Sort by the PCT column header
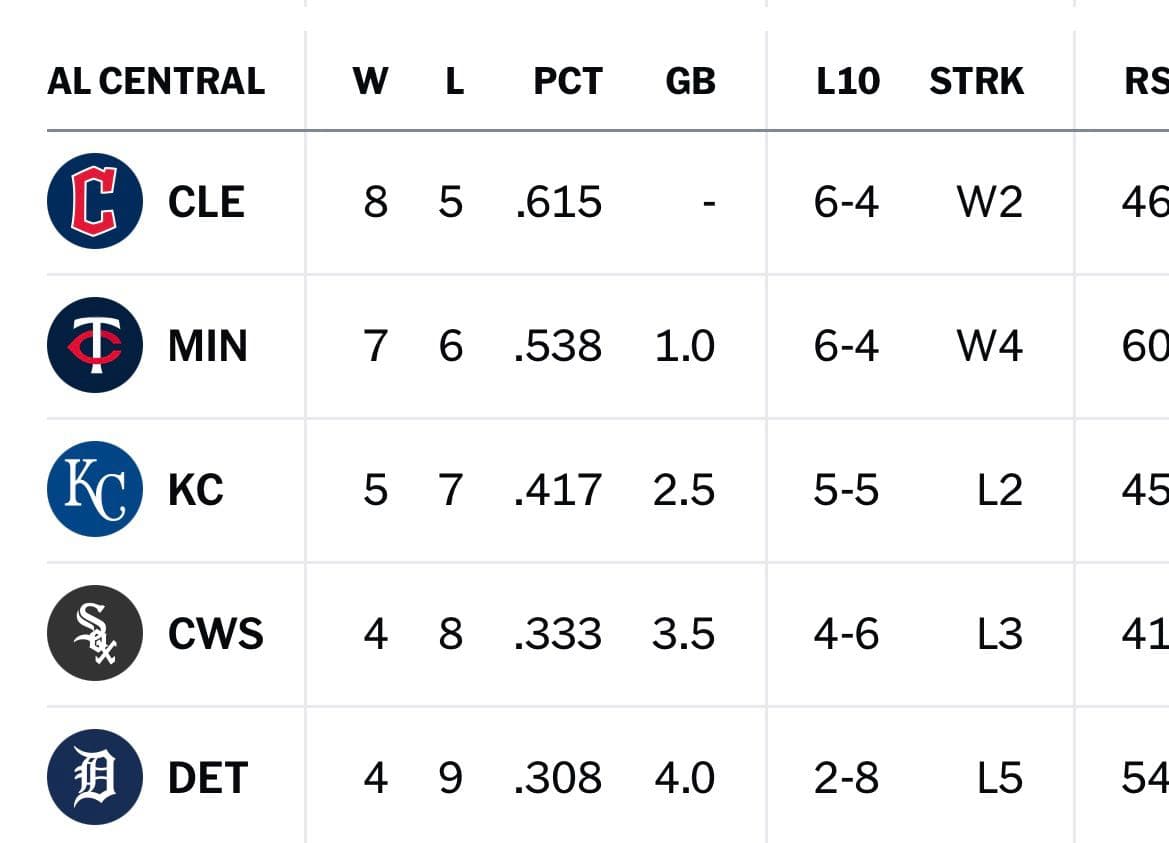 568,81
